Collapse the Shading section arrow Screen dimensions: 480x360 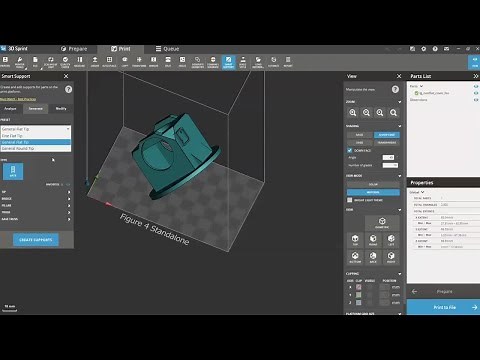(x=400, y=126)
